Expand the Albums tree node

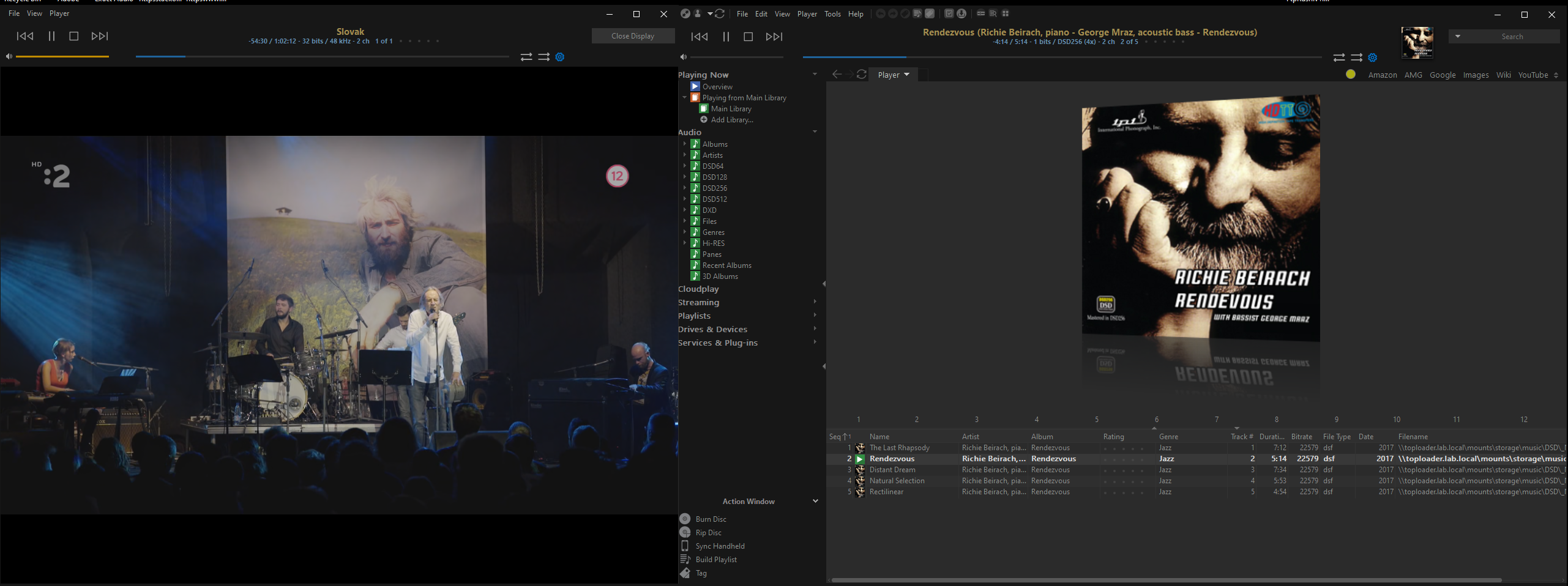tap(685, 144)
